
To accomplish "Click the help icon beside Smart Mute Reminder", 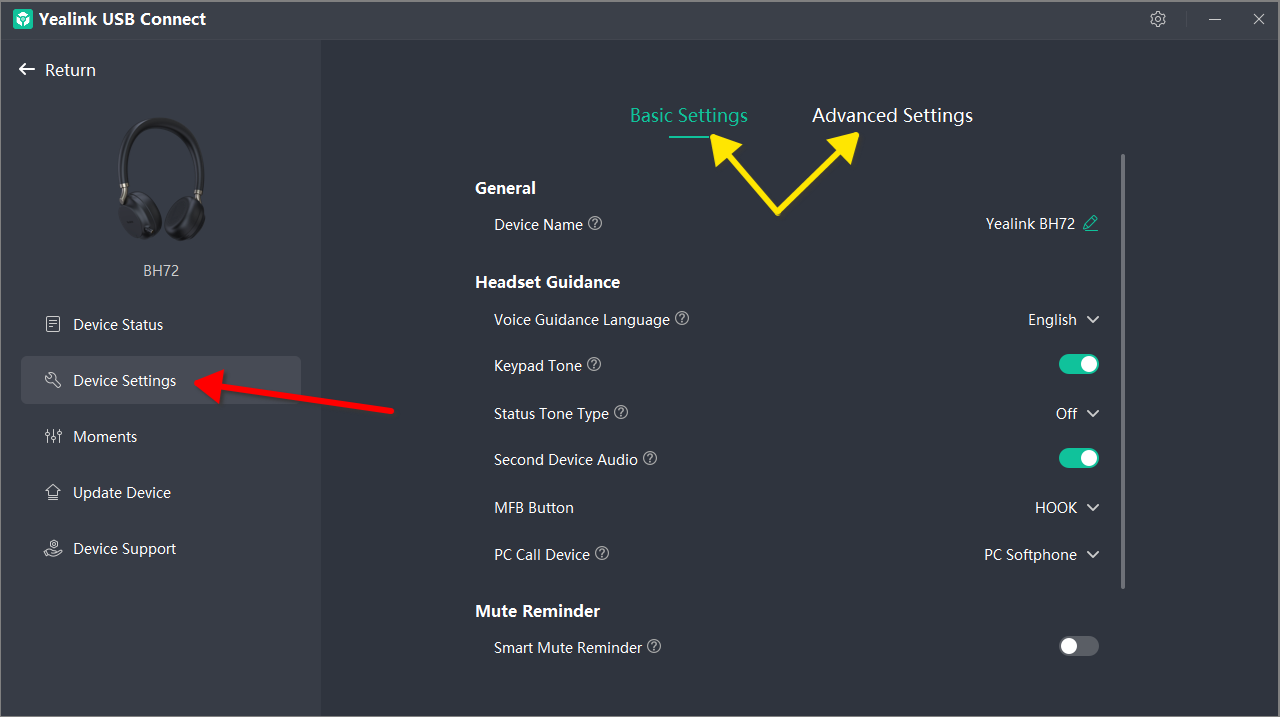I will tap(654, 647).
